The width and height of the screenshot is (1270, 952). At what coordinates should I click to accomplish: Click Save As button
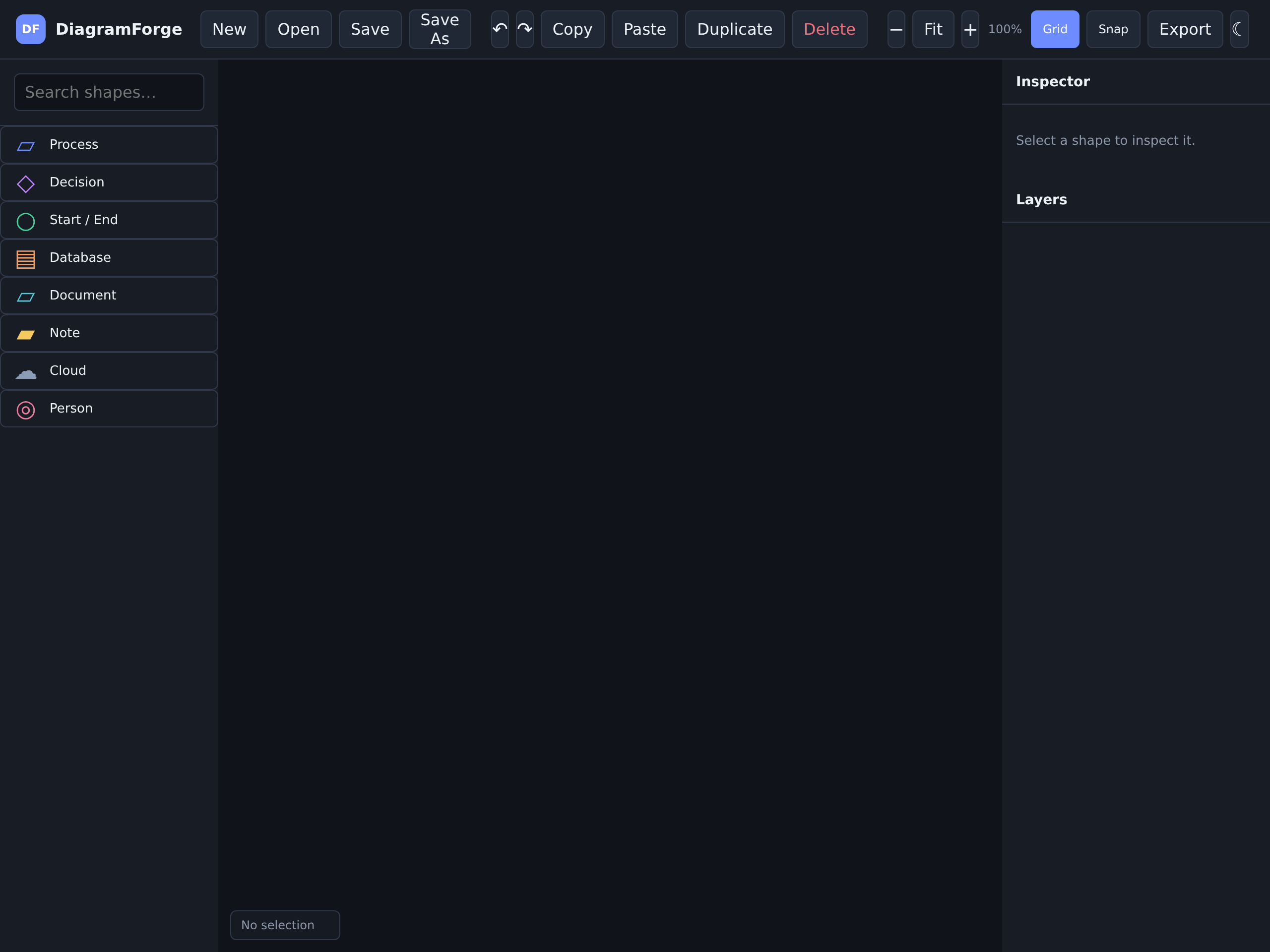click(x=440, y=29)
